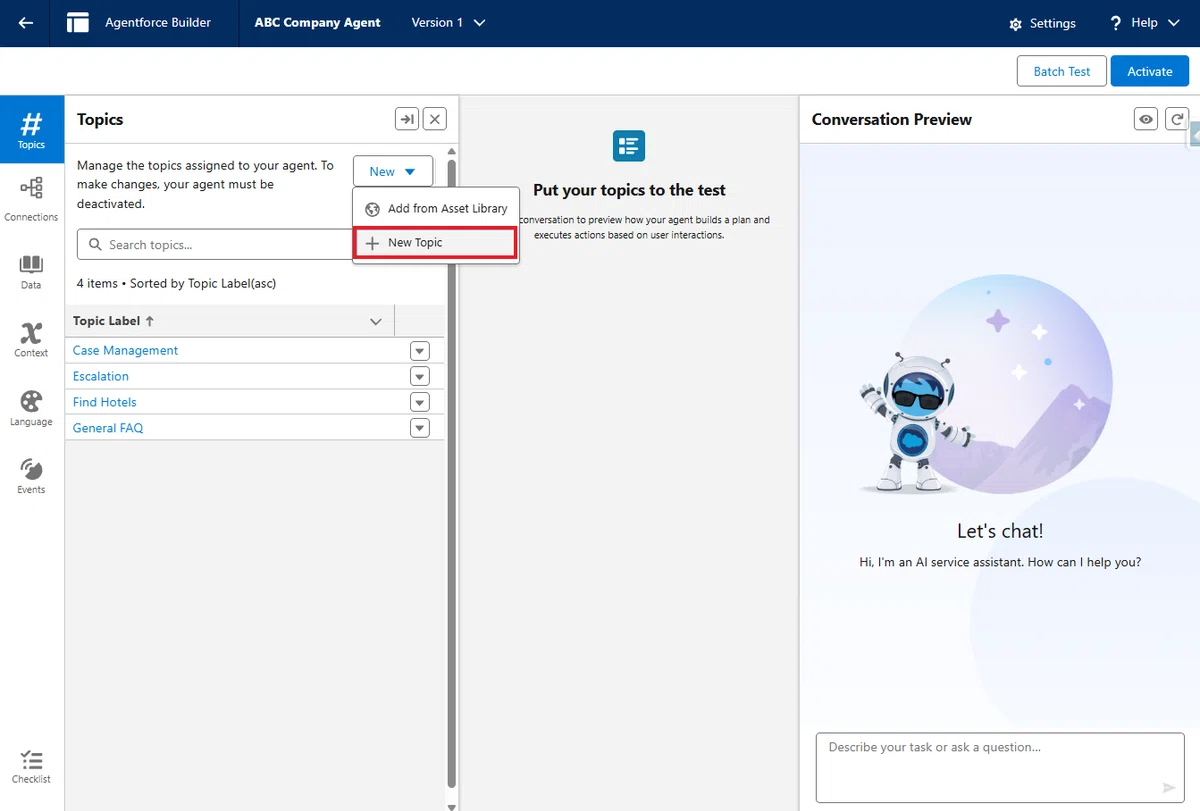Click the Agentforce Builder app icon
The height and width of the screenshot is (811, 1200).
[x=78, y=23]
